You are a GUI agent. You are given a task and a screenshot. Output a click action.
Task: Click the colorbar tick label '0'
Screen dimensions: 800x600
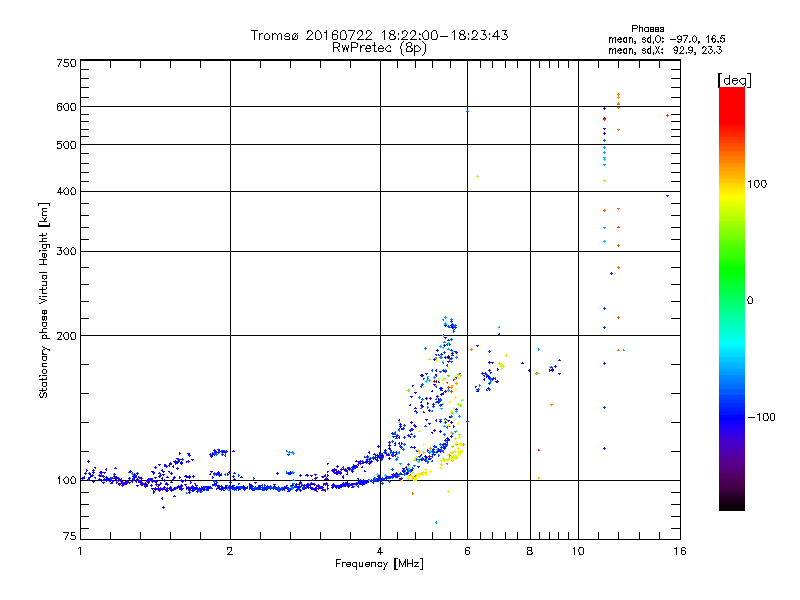749,301
